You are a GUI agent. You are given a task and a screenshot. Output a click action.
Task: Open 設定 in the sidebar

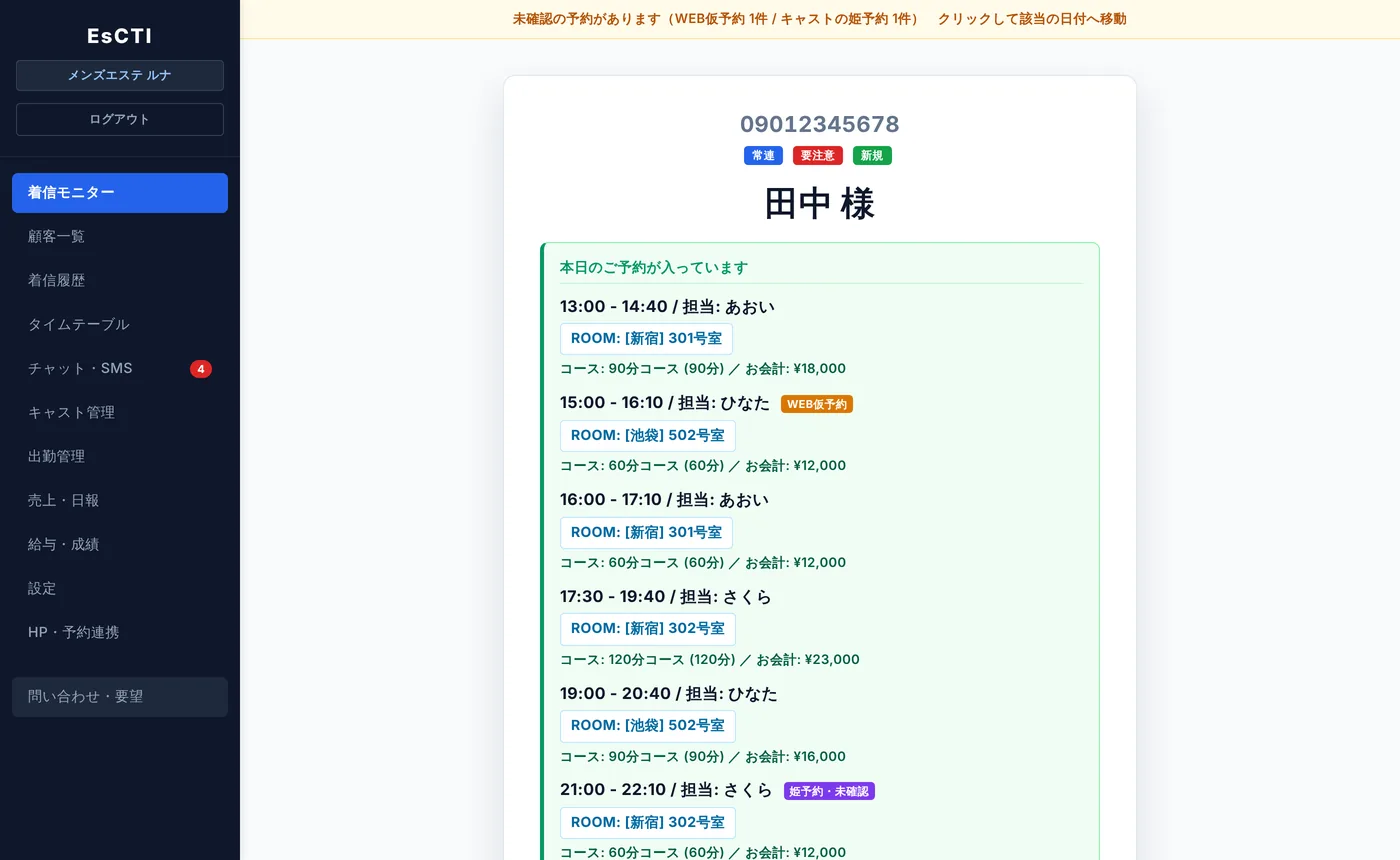(120, 589)
